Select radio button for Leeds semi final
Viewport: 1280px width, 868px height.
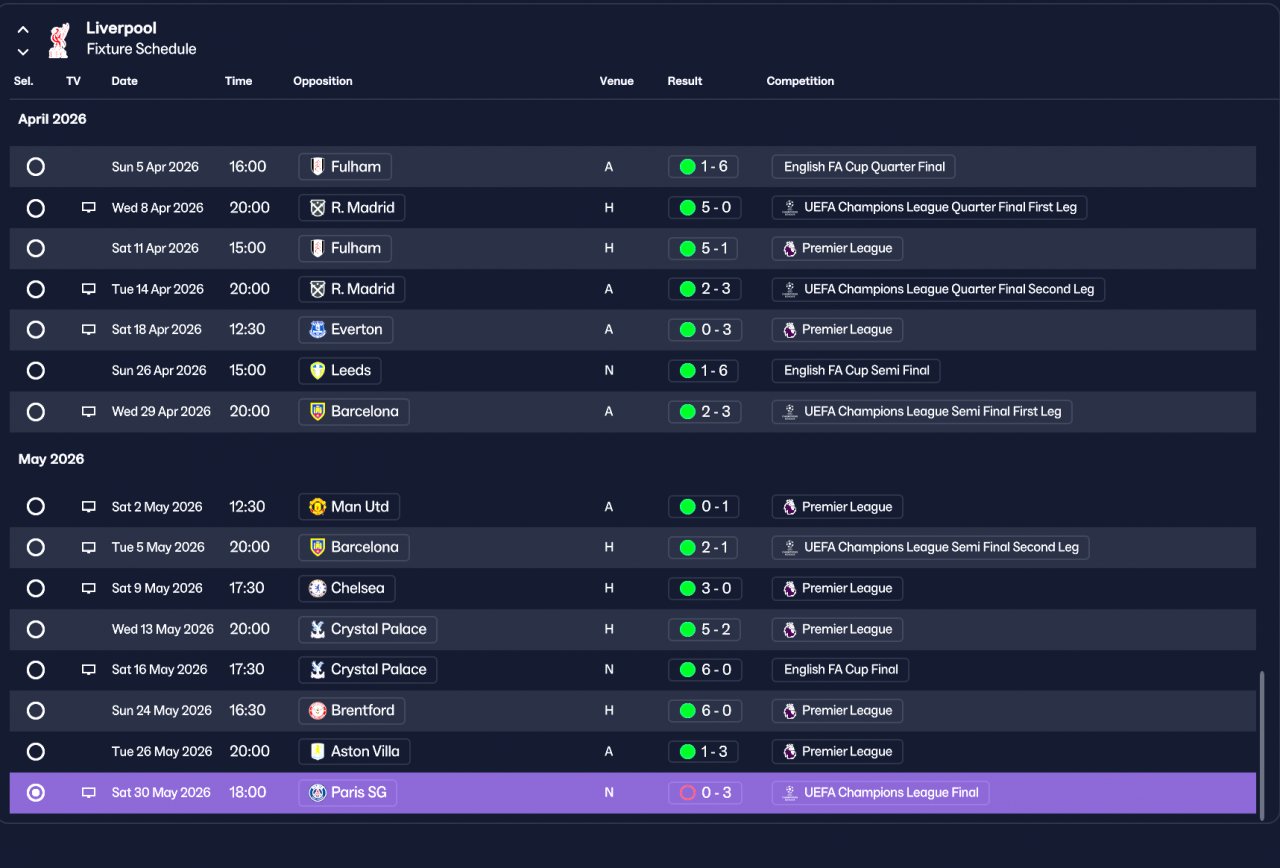tap(36, 370)
